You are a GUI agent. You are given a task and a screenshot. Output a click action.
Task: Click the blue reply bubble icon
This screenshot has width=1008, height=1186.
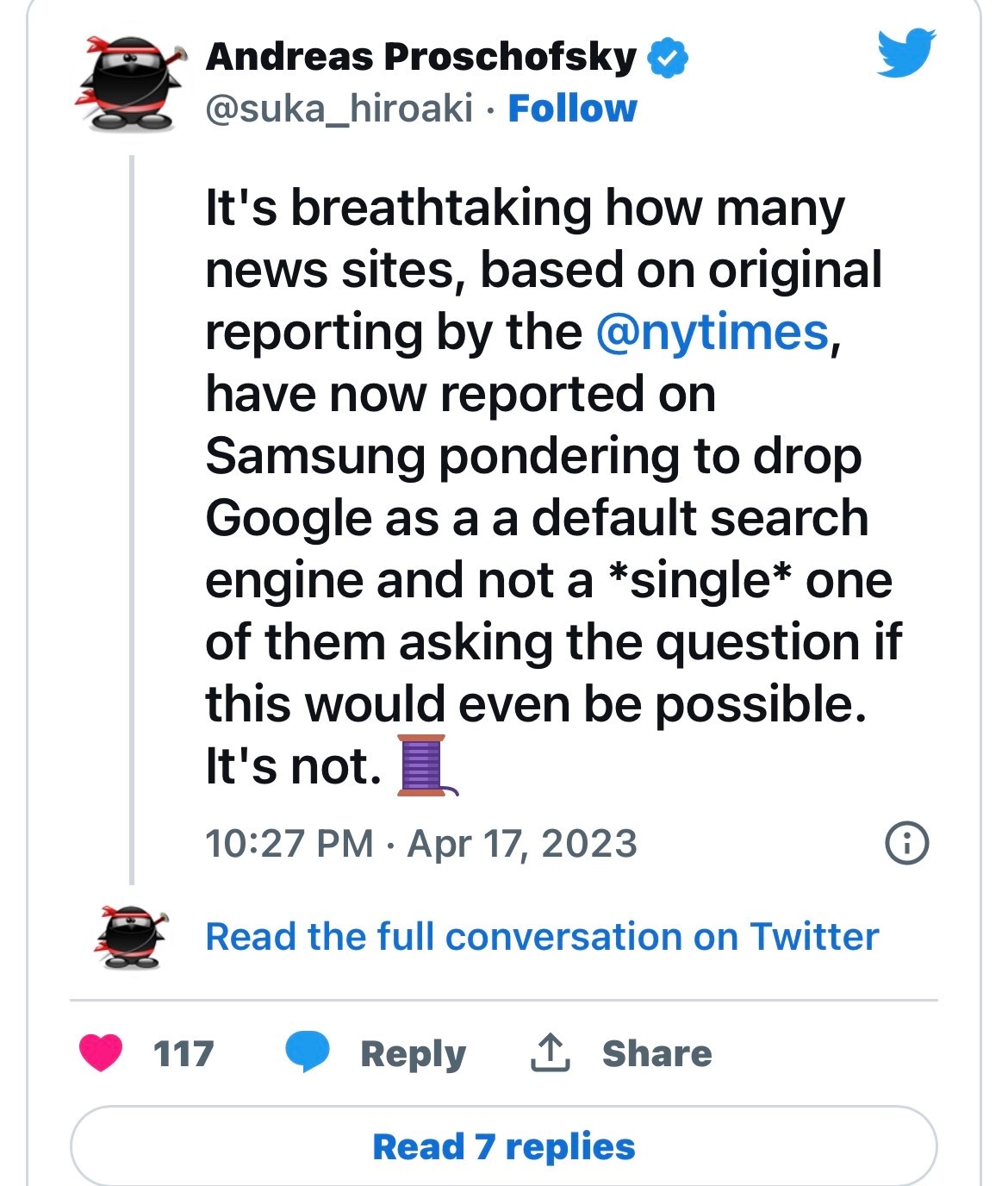point(307,1052)
